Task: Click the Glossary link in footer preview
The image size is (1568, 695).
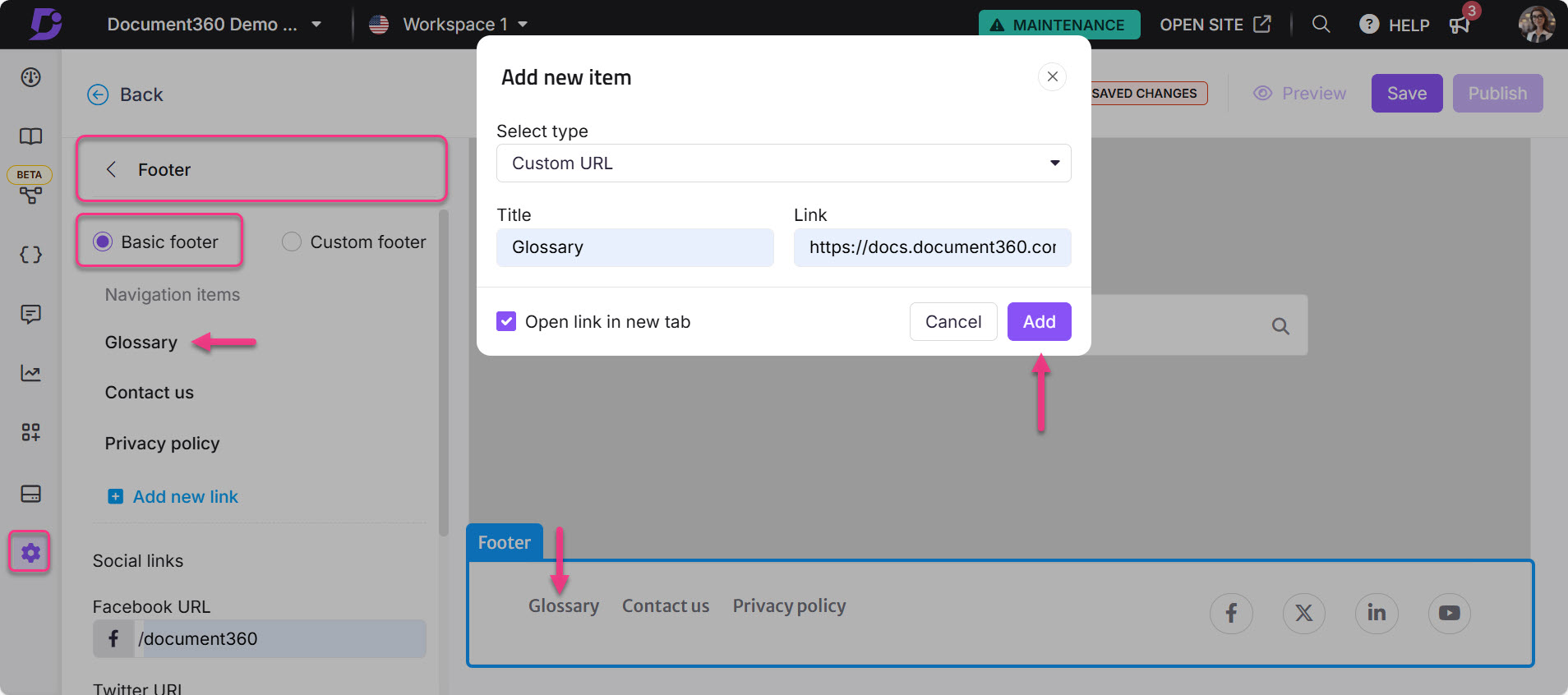Action: [564, 605]
